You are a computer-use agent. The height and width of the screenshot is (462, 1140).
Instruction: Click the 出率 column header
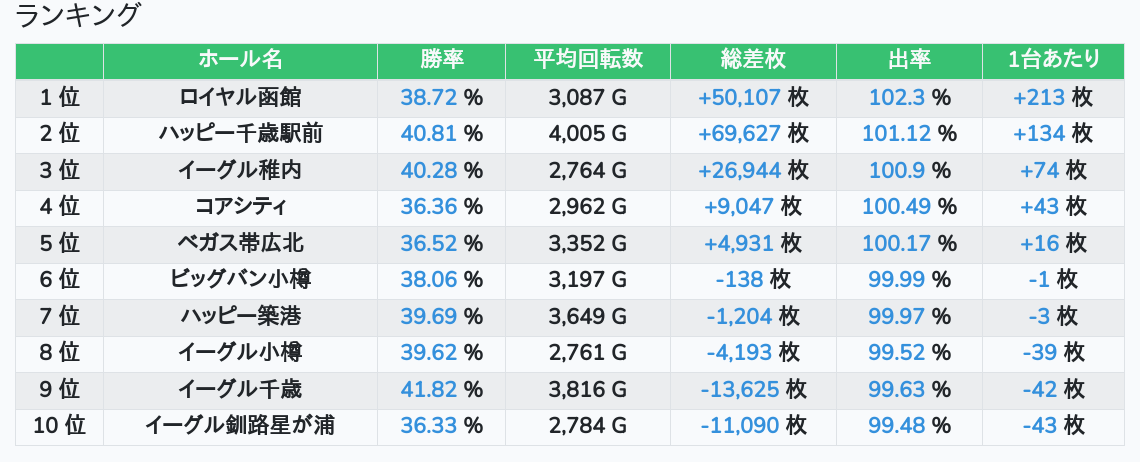(x=909, y=60)
